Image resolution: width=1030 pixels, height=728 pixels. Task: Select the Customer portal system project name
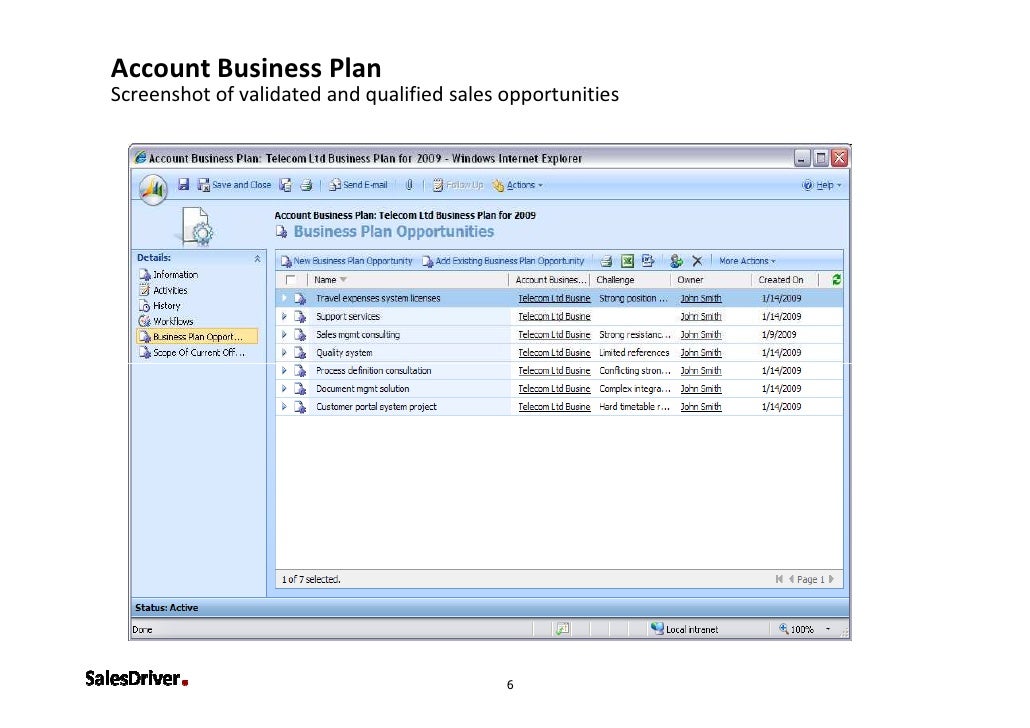(376, 407)
